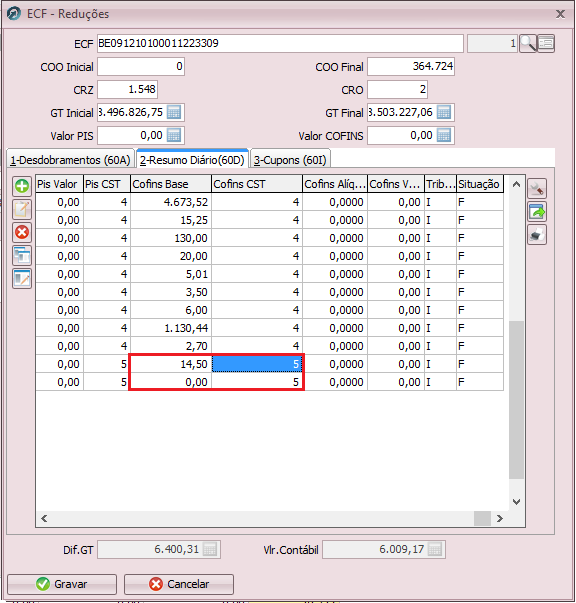Click the Gravar button
Screen dimensions: 576x603
(x=62, y=584)
